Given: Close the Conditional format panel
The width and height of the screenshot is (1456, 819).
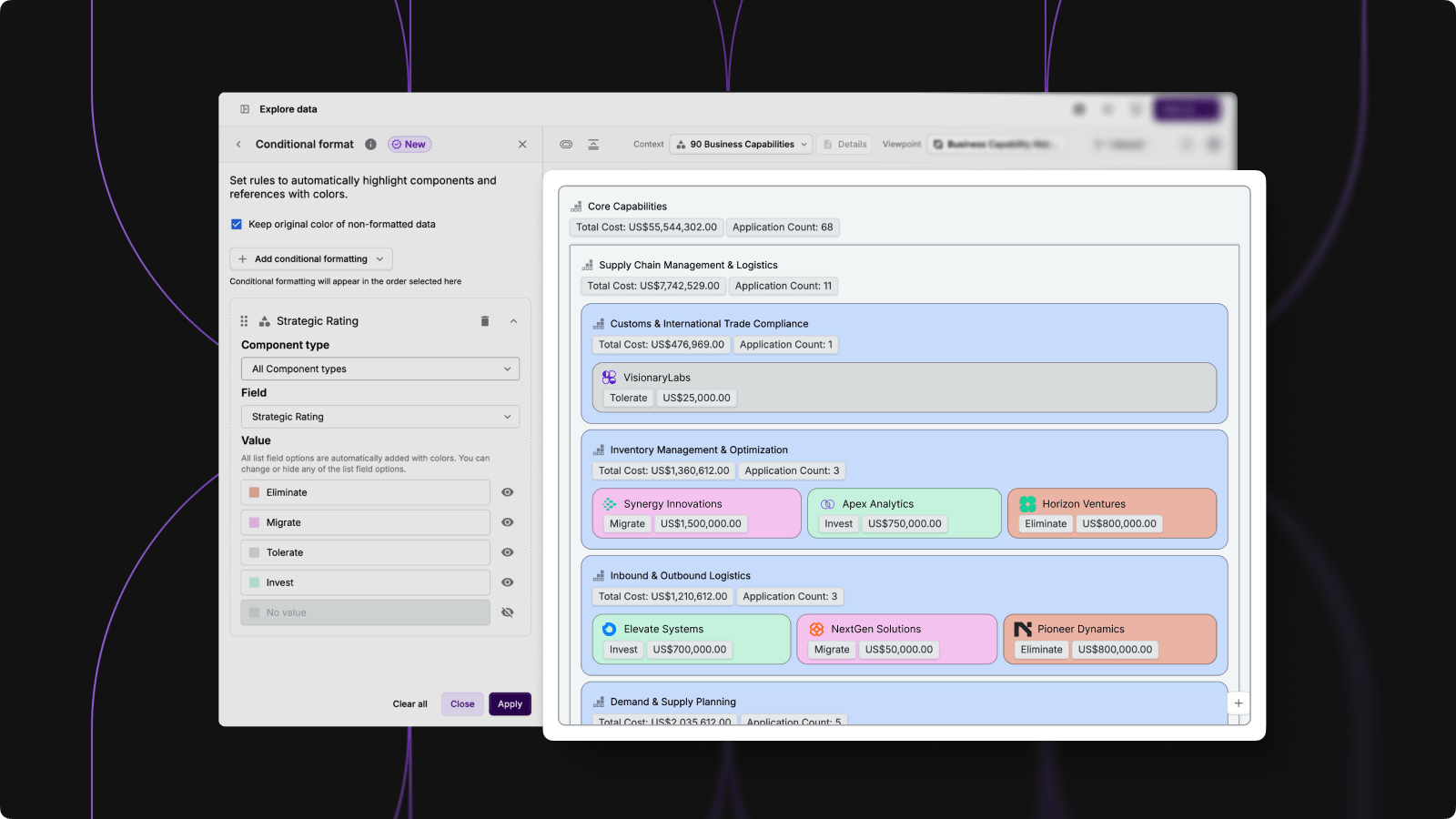Looking at the screenshot, I should 522,145.
